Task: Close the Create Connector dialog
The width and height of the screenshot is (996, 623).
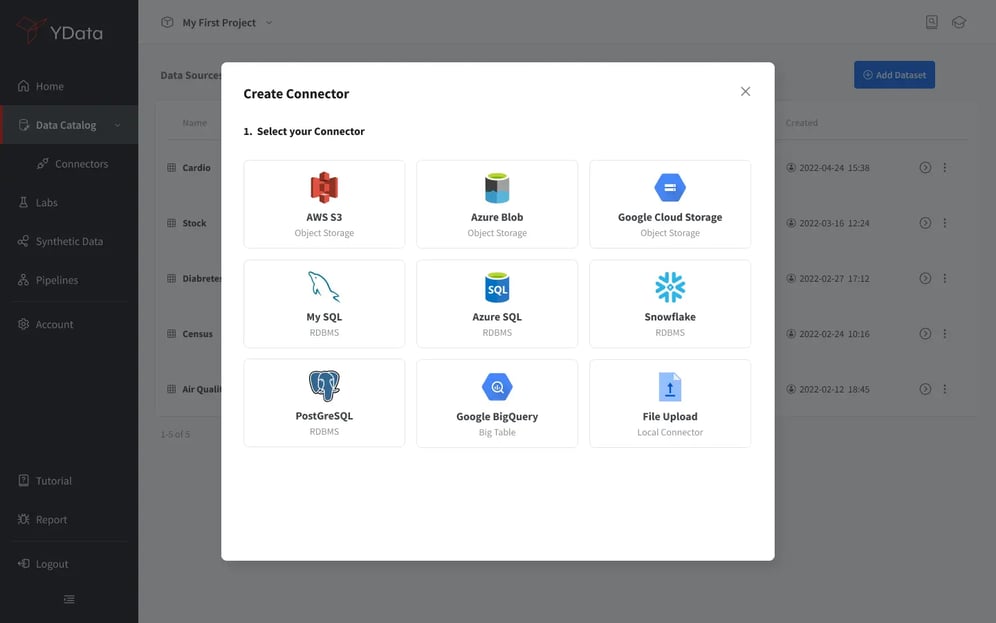Action: [745, 91]
